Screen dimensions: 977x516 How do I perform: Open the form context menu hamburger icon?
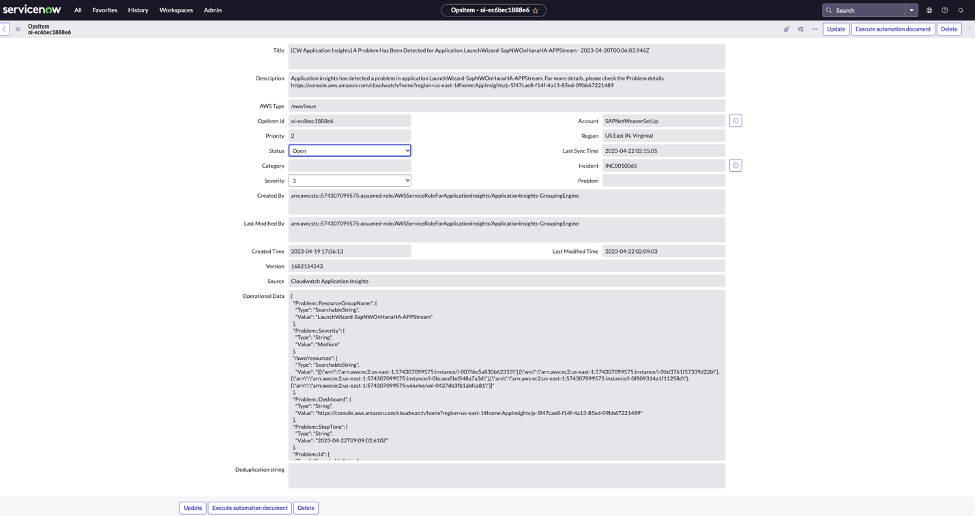17,29
